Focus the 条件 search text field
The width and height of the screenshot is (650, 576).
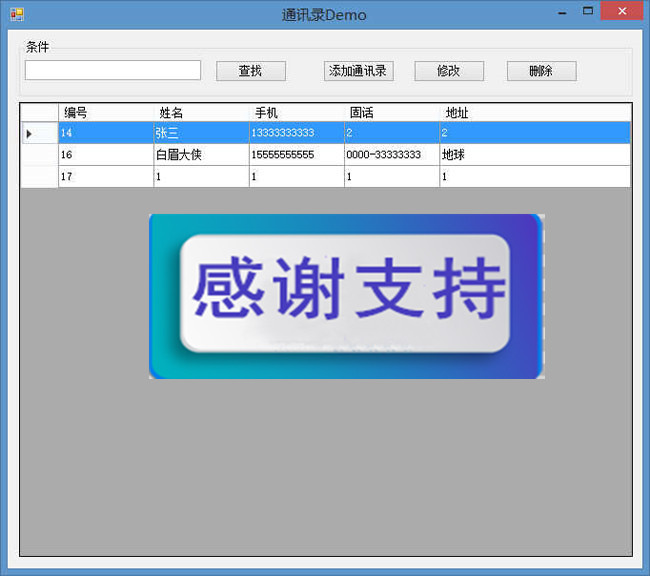(113, 70)
